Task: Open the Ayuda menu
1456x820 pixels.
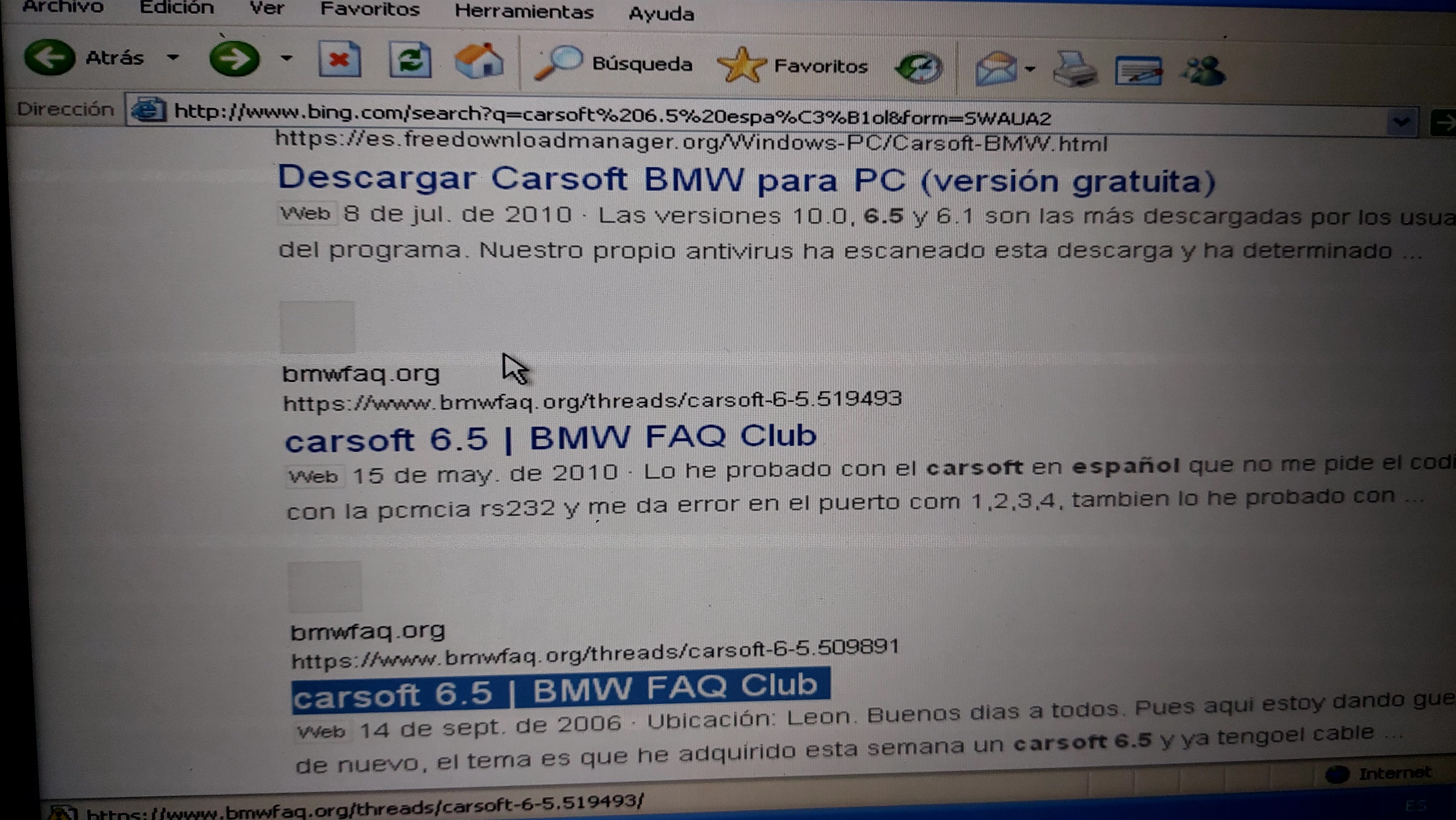Action: point(661,14)
